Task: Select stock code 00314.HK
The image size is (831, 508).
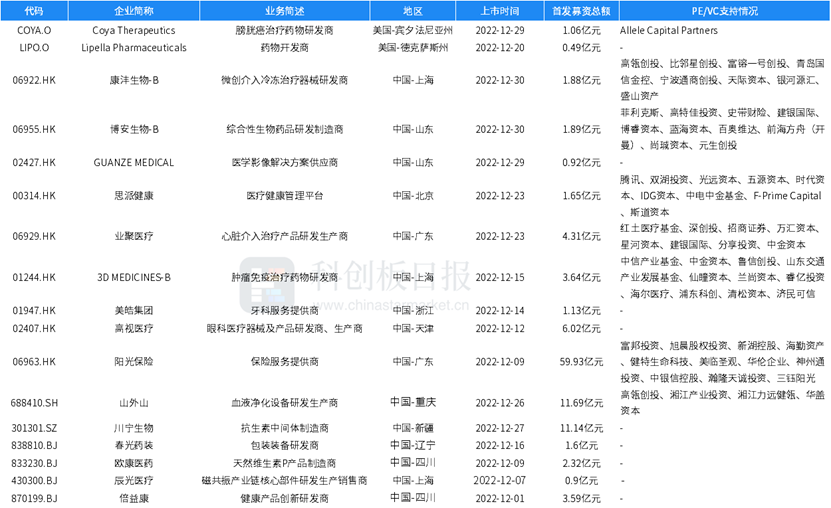Action: click(x=34, y=196)
